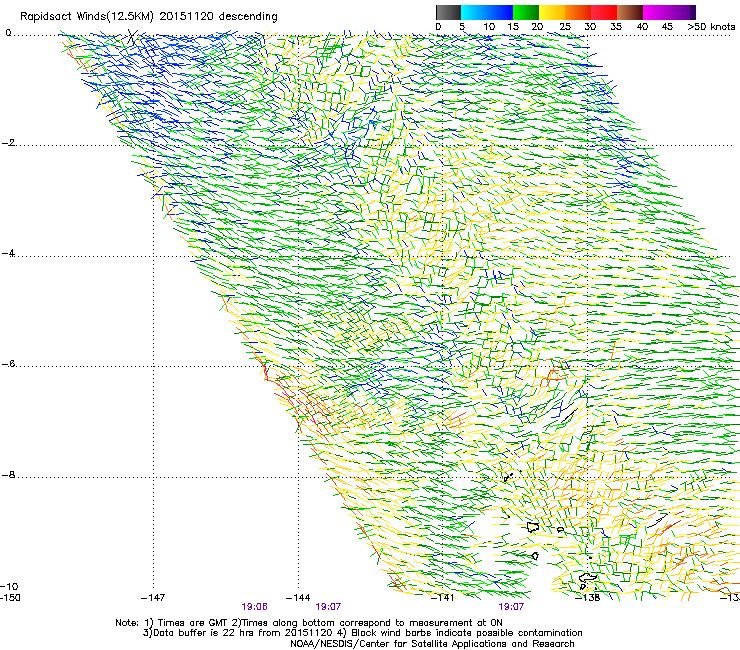740x650 pixels.
Task: Click the '25' label under the color bar
Action: point(565,27)
